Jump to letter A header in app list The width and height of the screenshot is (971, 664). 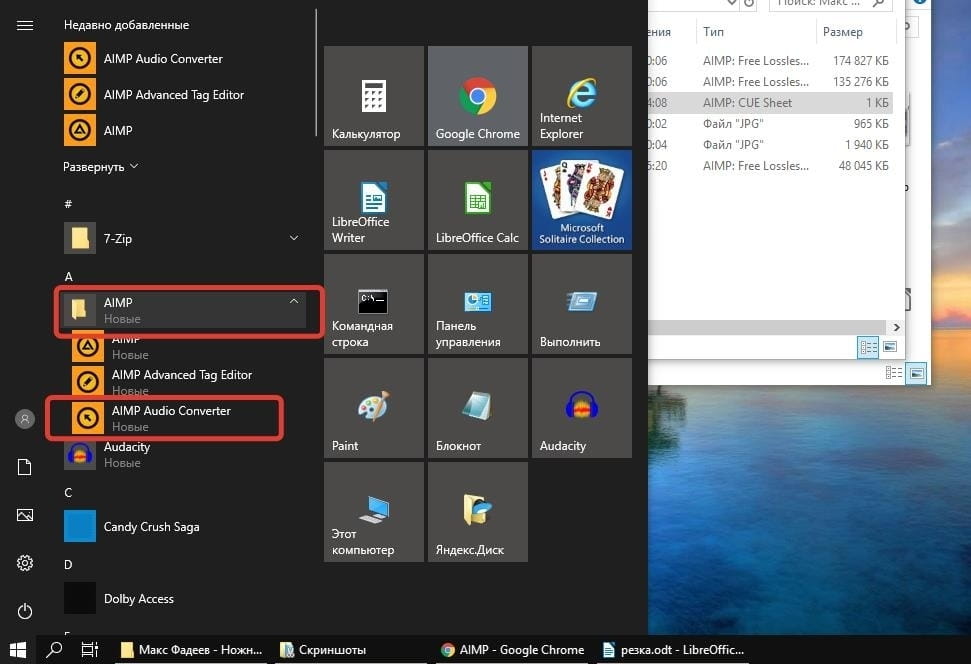[x=68, y=276]
